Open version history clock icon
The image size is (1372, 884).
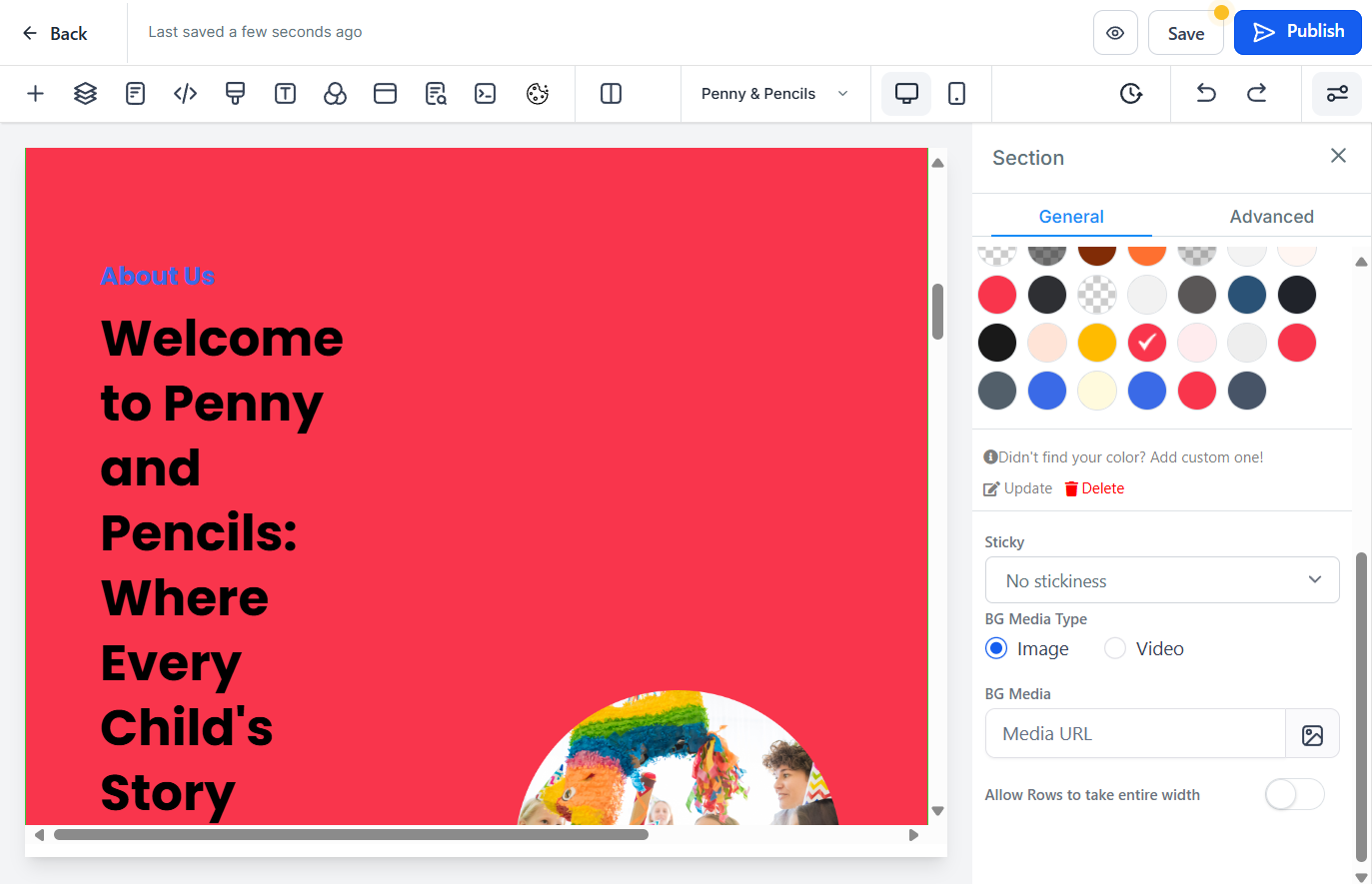point(1131,94)
